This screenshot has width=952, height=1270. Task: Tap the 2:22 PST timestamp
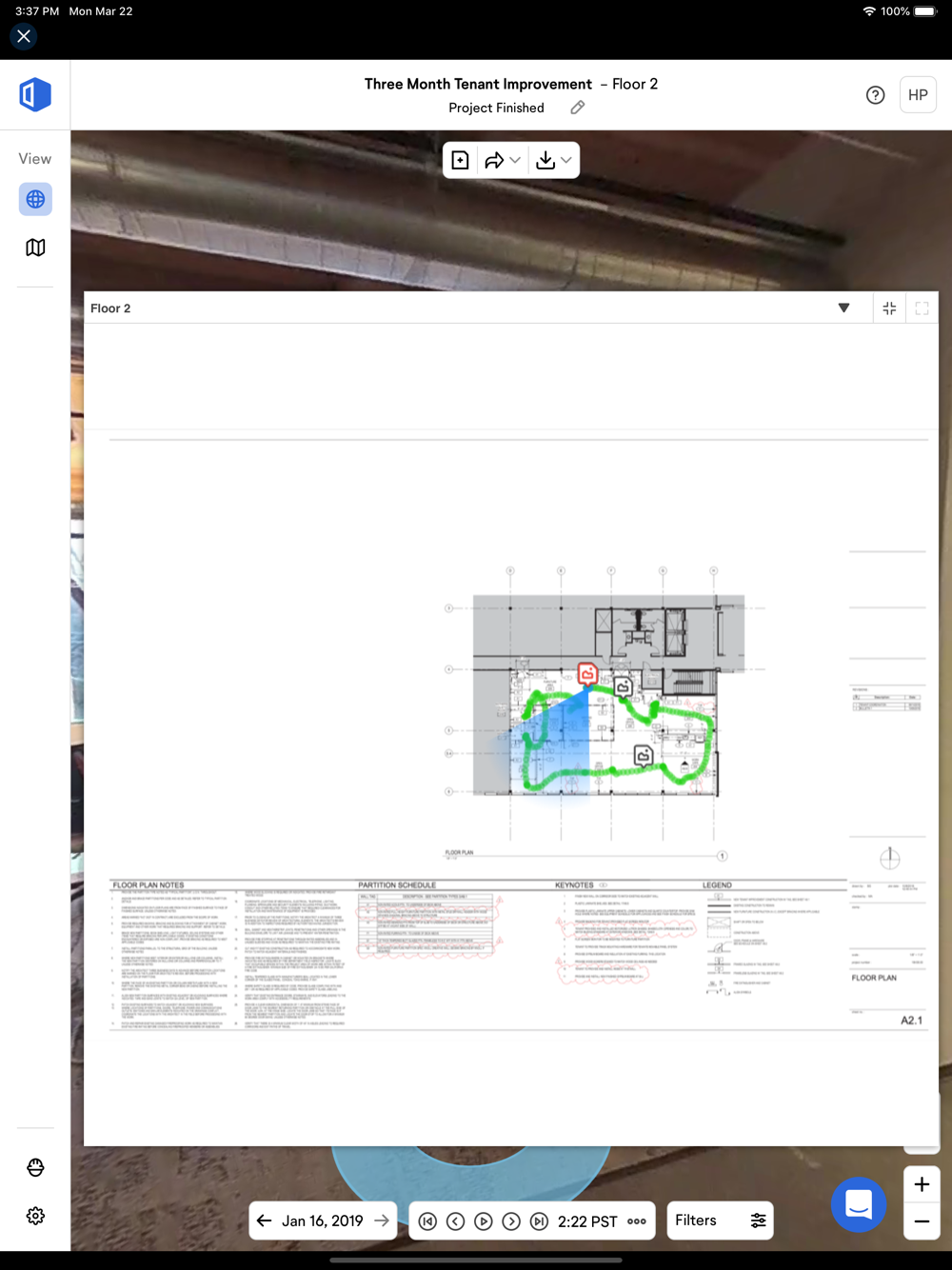(x=587, y=1220)
